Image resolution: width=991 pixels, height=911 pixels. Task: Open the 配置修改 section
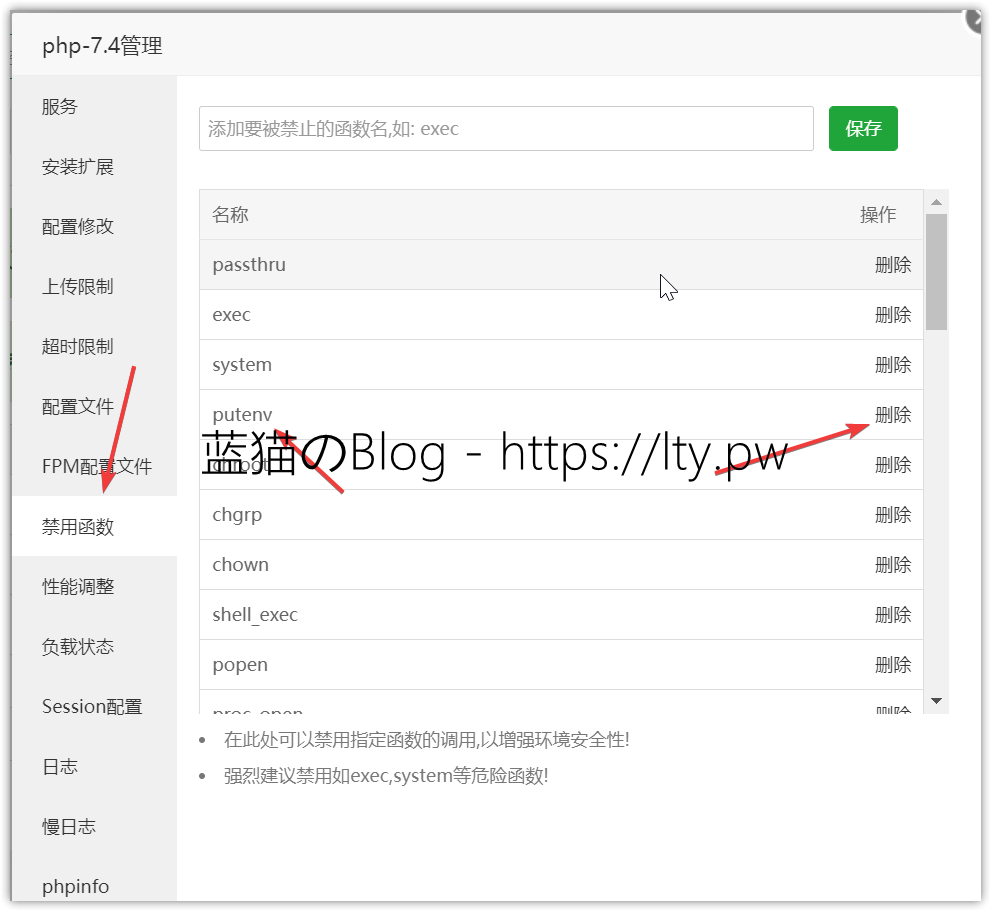pyautogui.click(x=78, y=227)
